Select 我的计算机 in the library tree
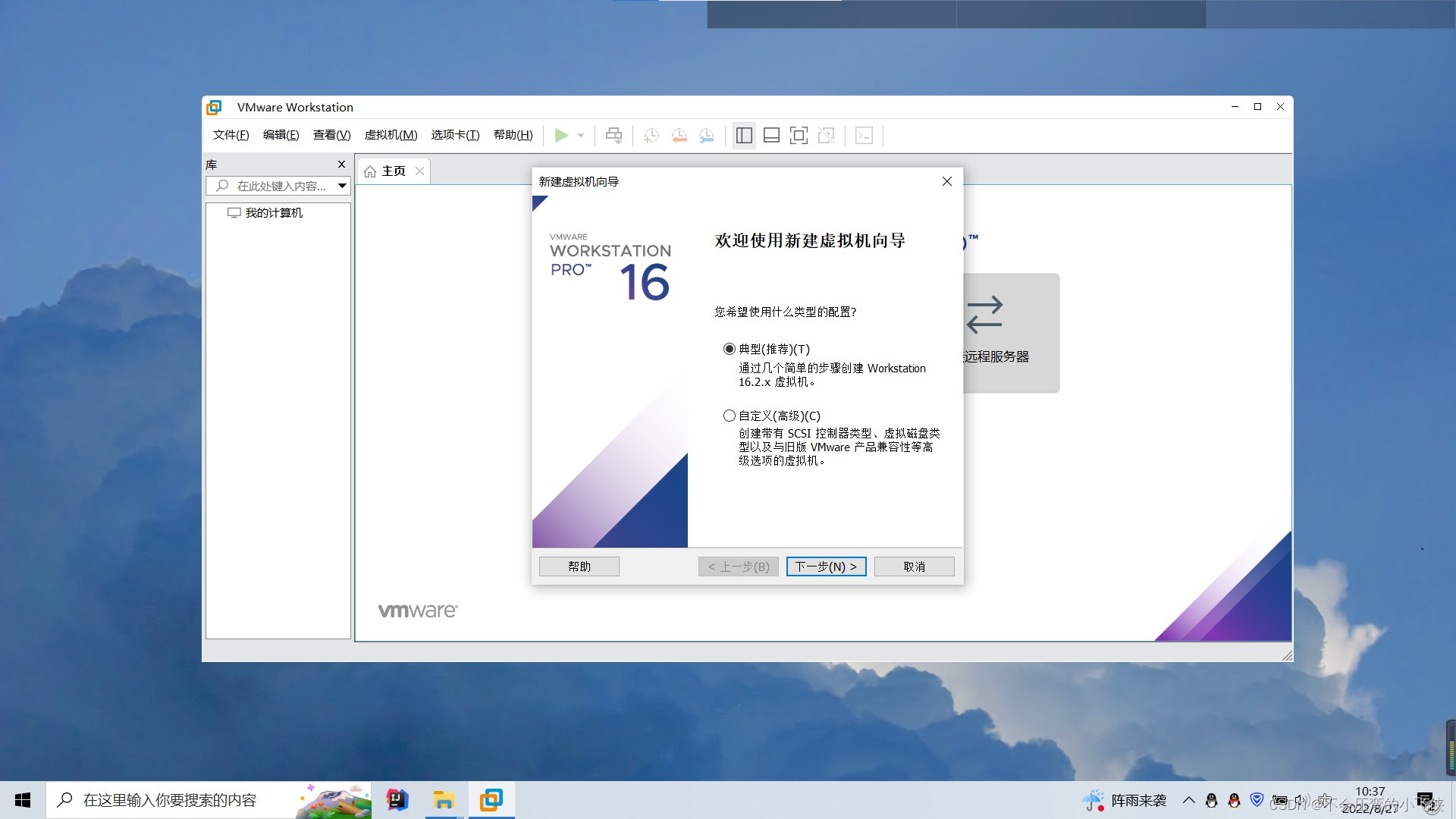 tap(265, 213)
